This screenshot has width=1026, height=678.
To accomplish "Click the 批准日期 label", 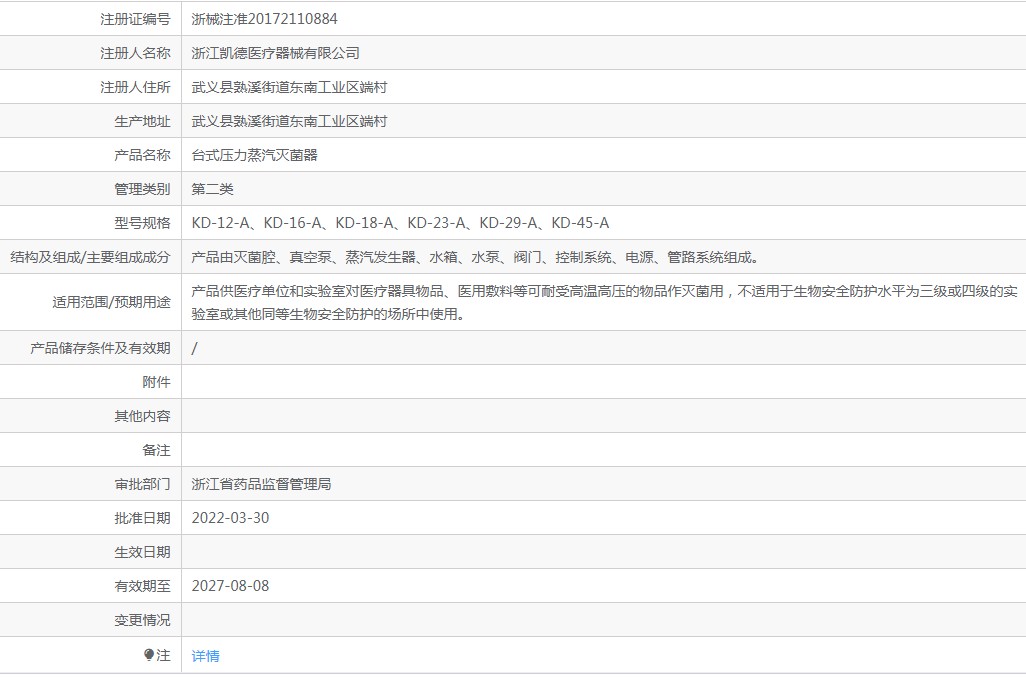I will (x=143, y=518).
